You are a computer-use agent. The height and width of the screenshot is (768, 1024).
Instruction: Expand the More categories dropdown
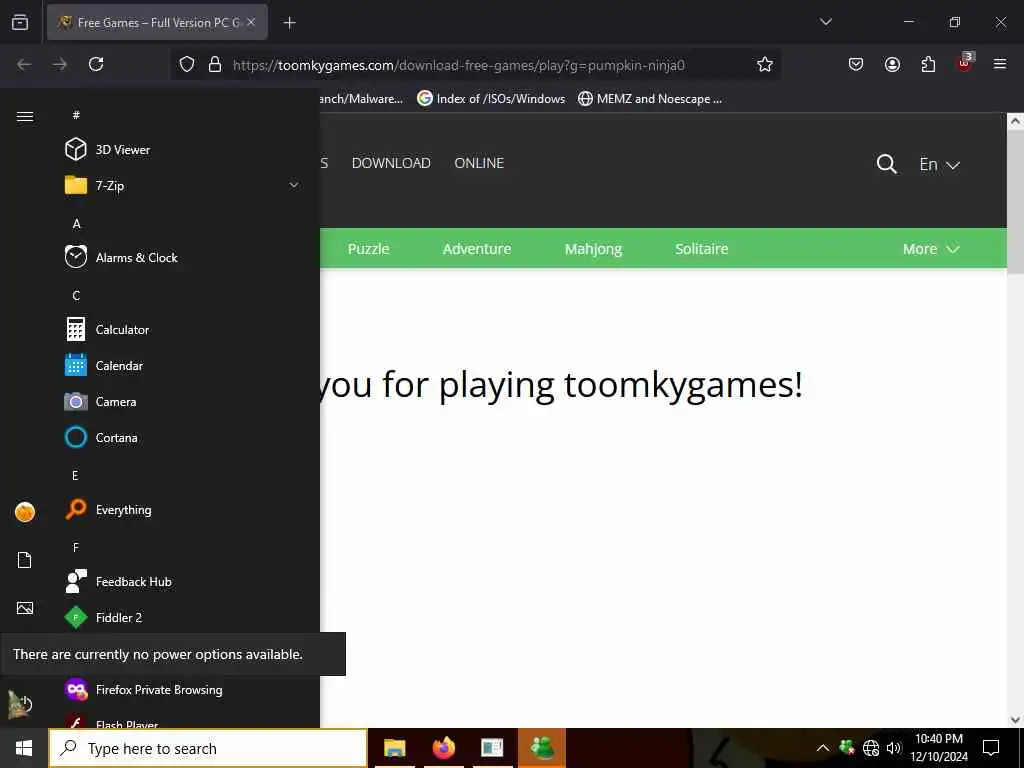(931, 249)
